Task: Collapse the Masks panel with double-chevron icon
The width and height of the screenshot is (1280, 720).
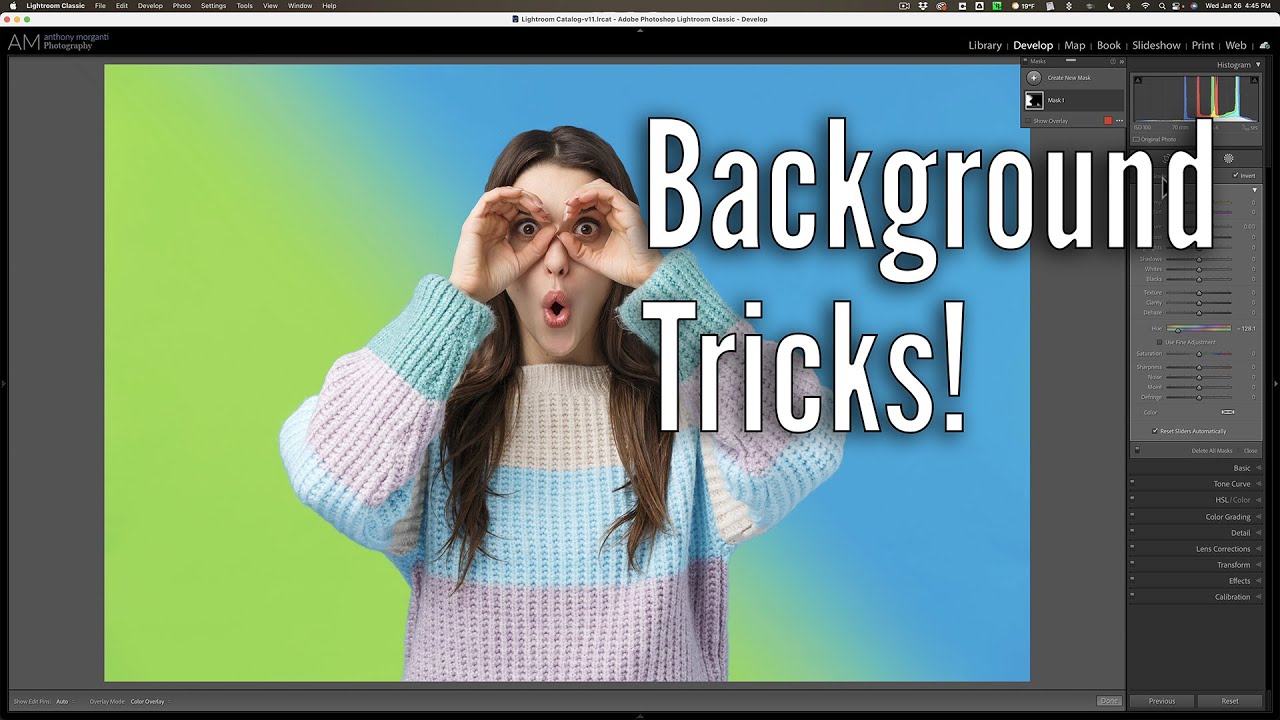Action: tap(1121, 62)
